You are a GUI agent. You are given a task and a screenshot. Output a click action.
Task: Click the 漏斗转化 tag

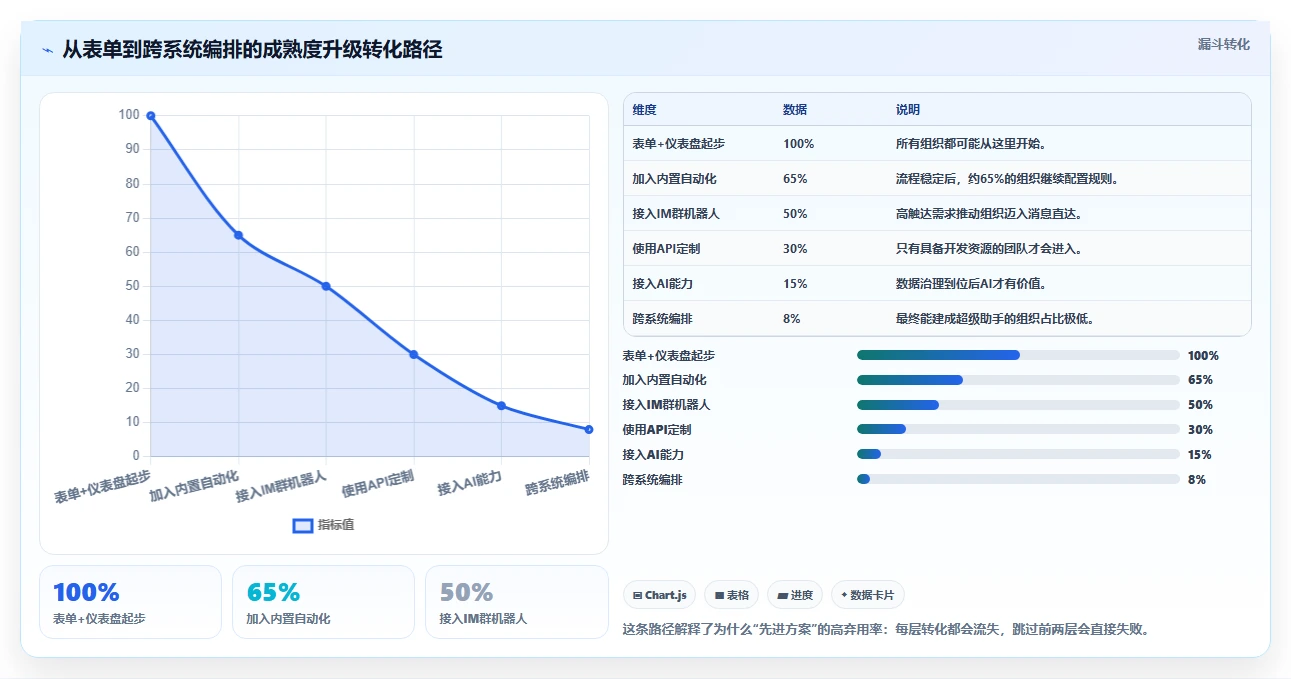coord(1224,44)
